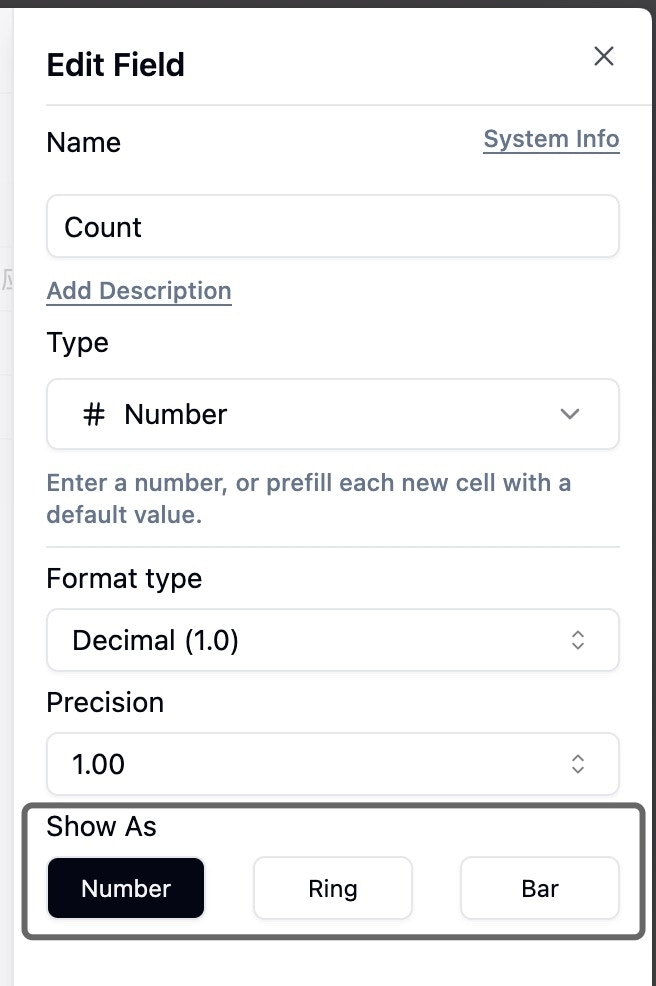Click the Ring display option button
The height and width of the screenshot is (986, 656).
[x=332, y=888]
